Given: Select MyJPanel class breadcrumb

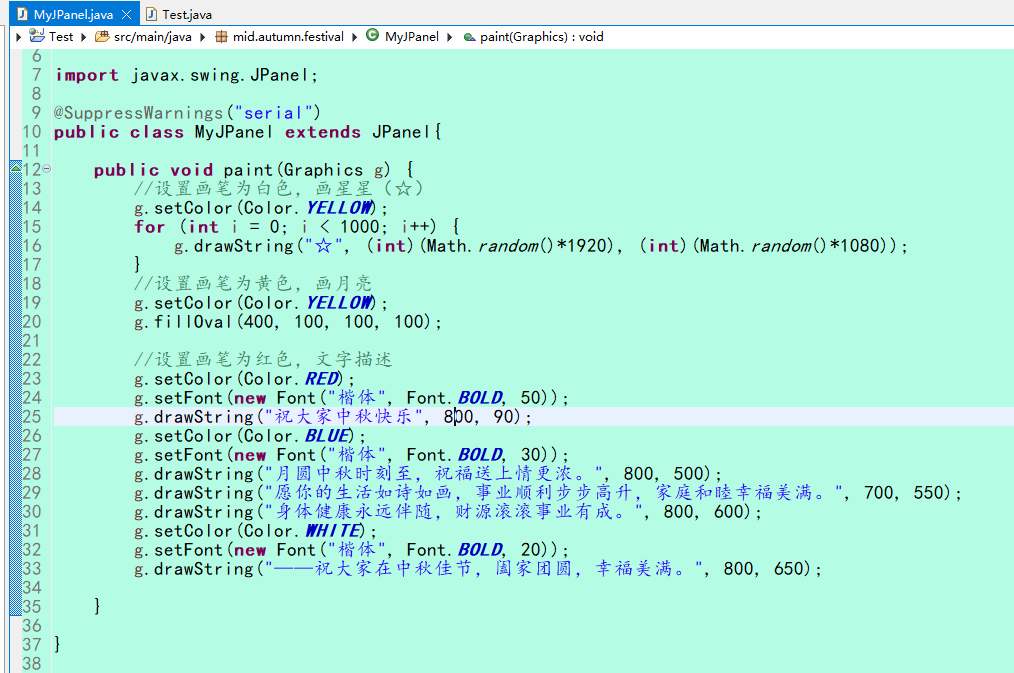Looking at the screenshot, I should (412, 37).
